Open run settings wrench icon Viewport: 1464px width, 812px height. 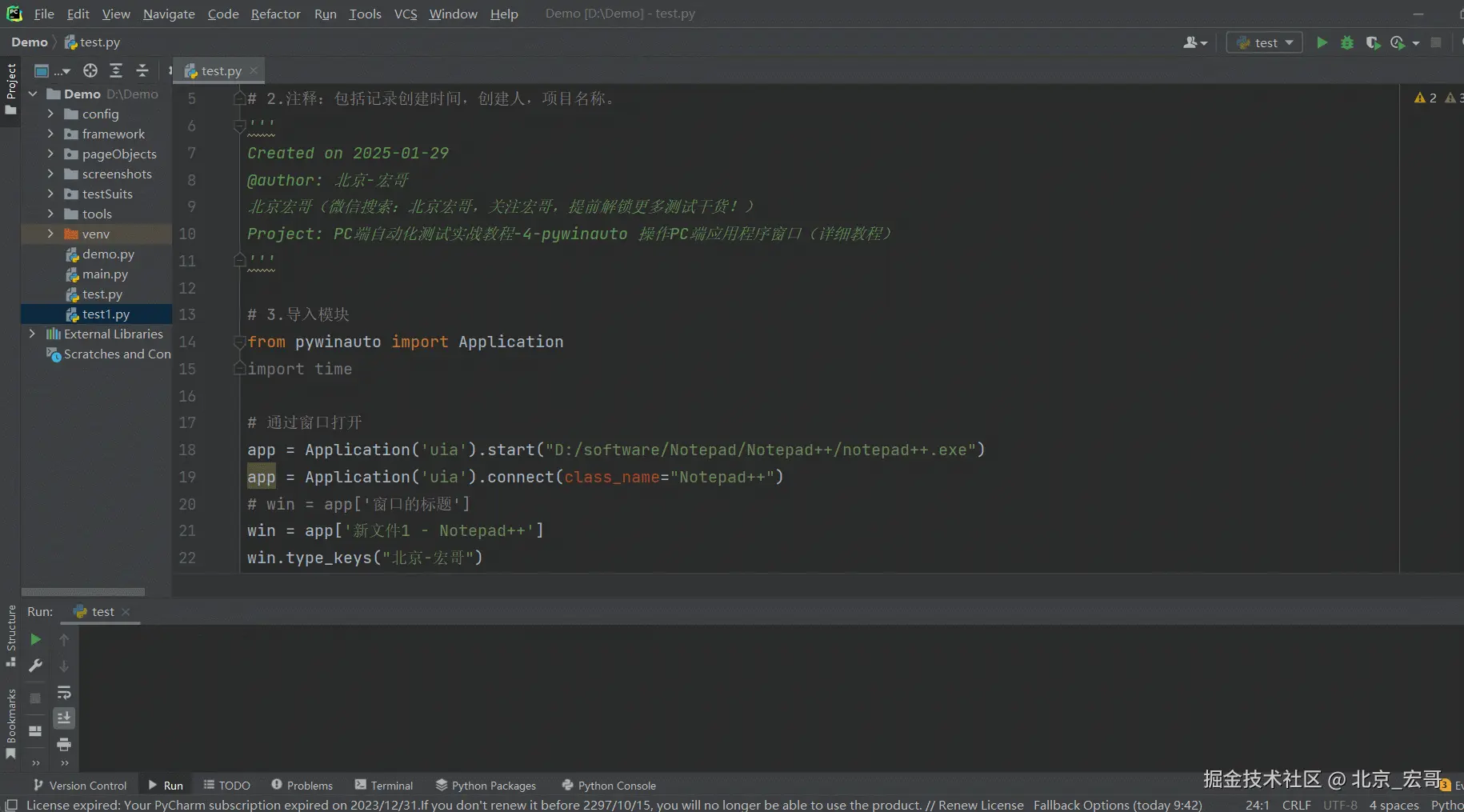pyautogui.click(x=35, y=666)
